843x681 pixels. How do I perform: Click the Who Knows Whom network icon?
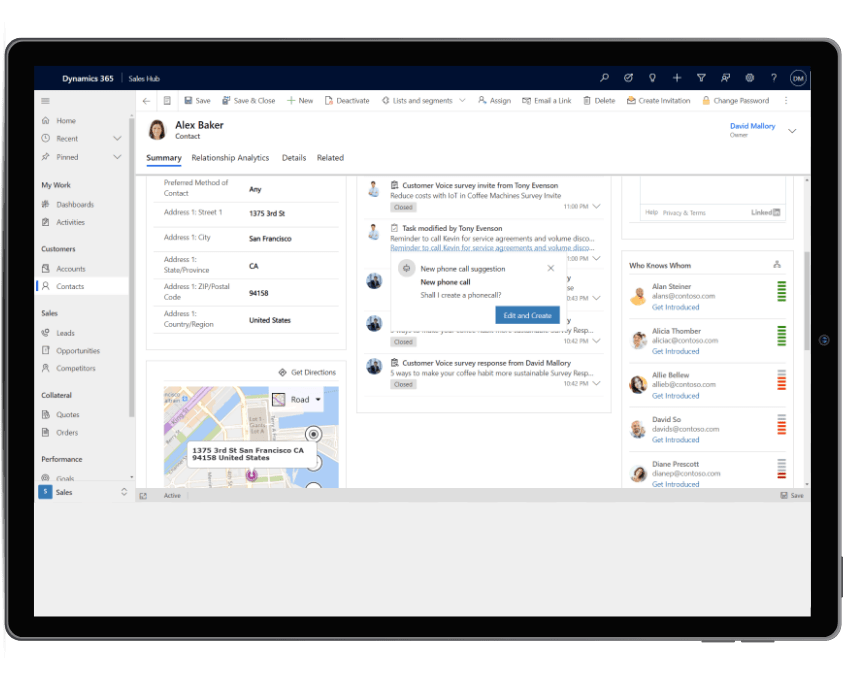coord(777,264)
